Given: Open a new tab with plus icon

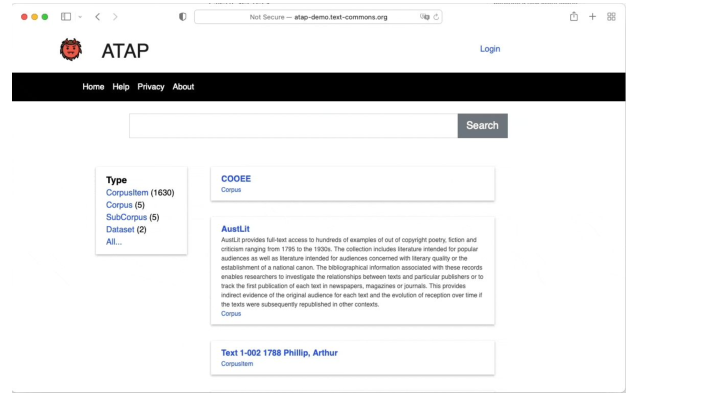Looking at the screenshot, I should [x=593, y=17].
